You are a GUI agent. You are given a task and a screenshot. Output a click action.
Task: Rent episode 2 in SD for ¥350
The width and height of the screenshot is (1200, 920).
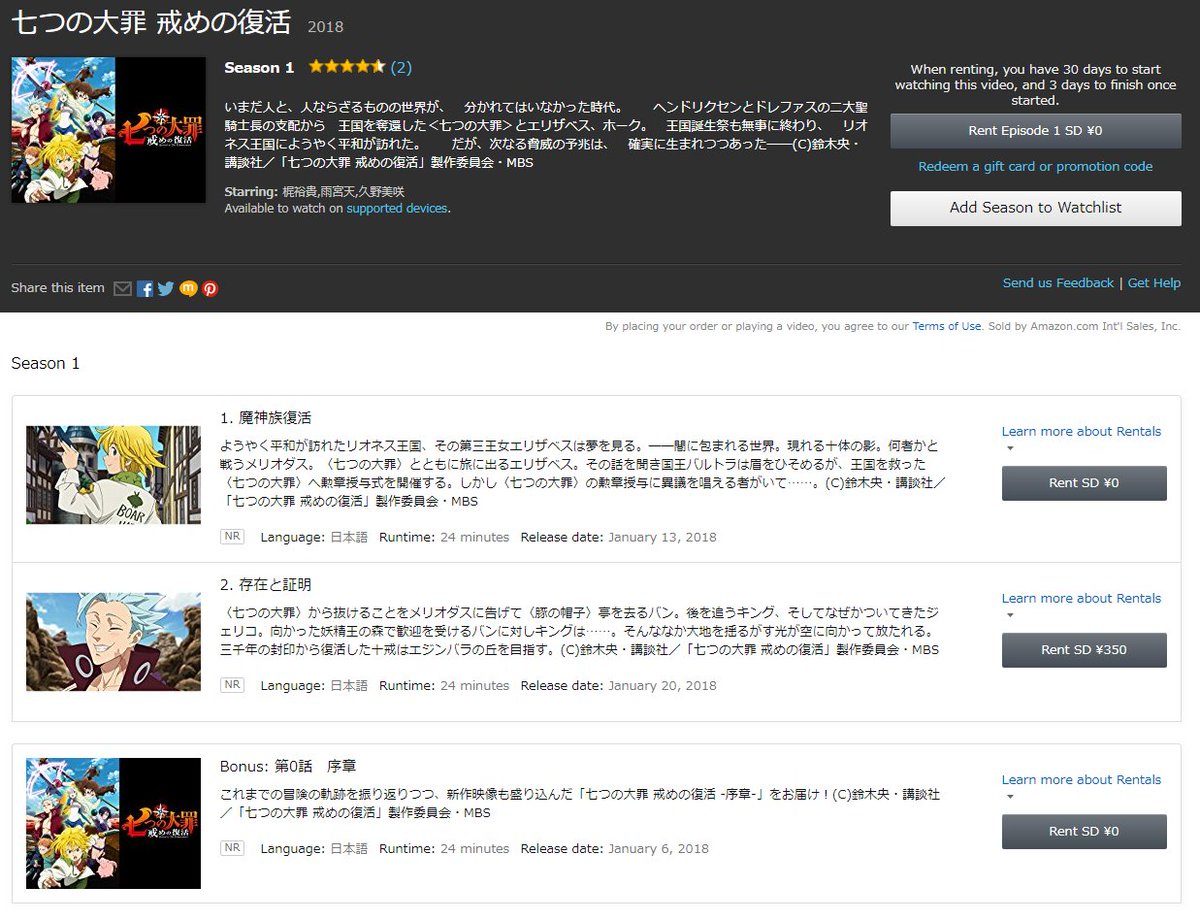click(1083, 650)
